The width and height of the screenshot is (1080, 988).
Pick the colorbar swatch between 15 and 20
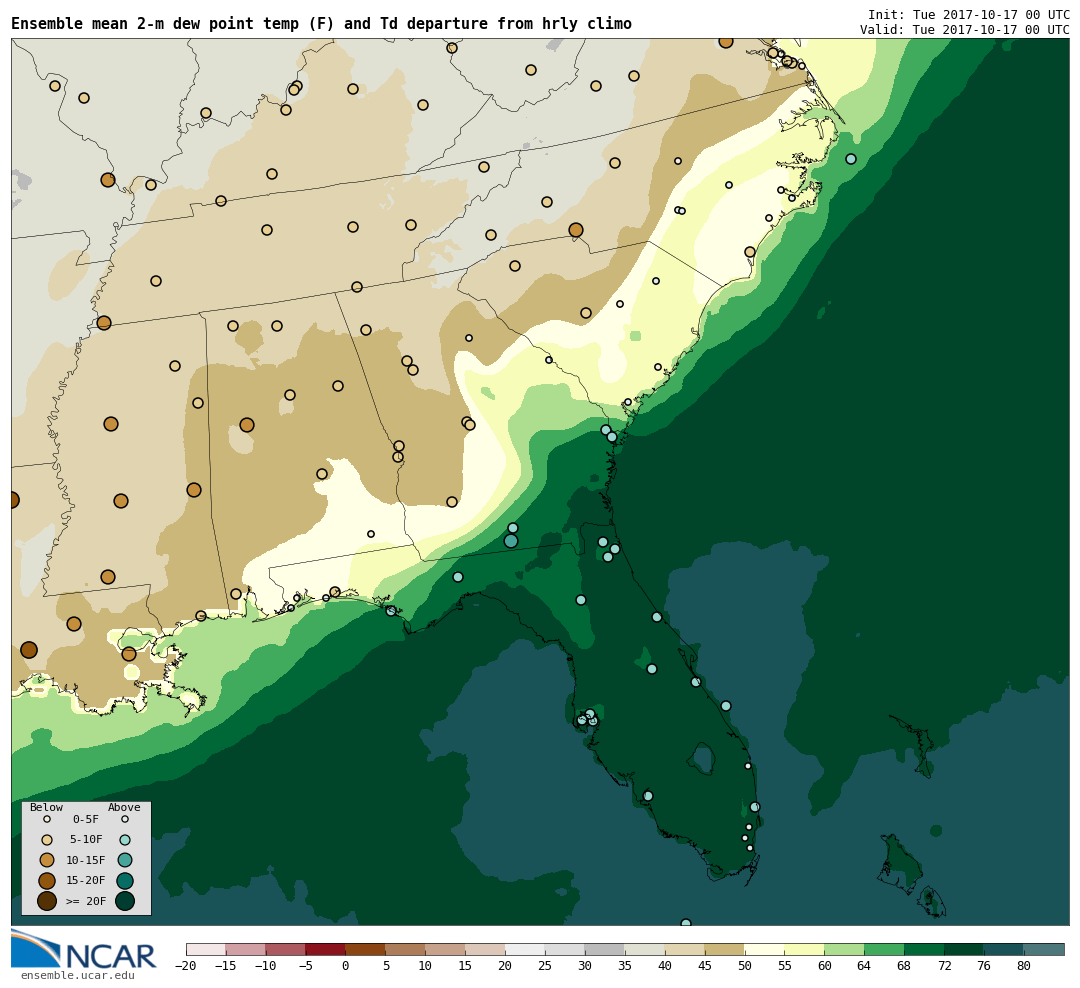(x=486, y=949)
